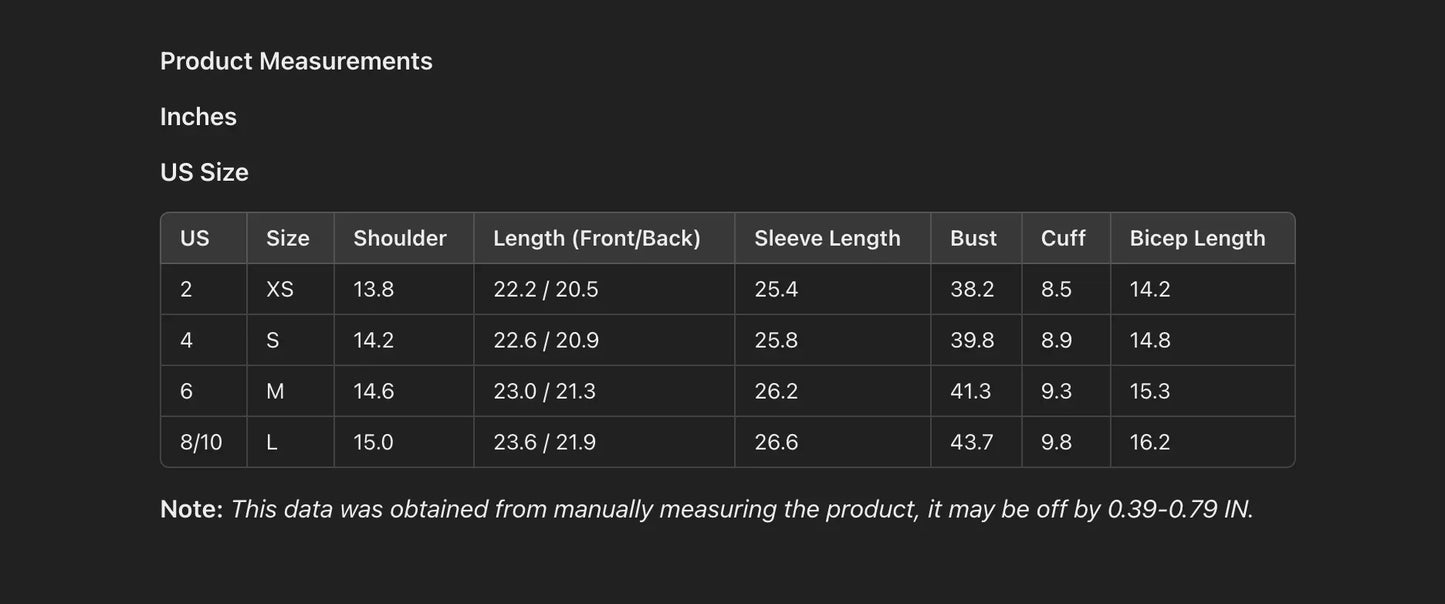Image resolution: width=1445 pixels, height=604 pixels.
Task: Click the Bust column header
Action: point(973,238)
